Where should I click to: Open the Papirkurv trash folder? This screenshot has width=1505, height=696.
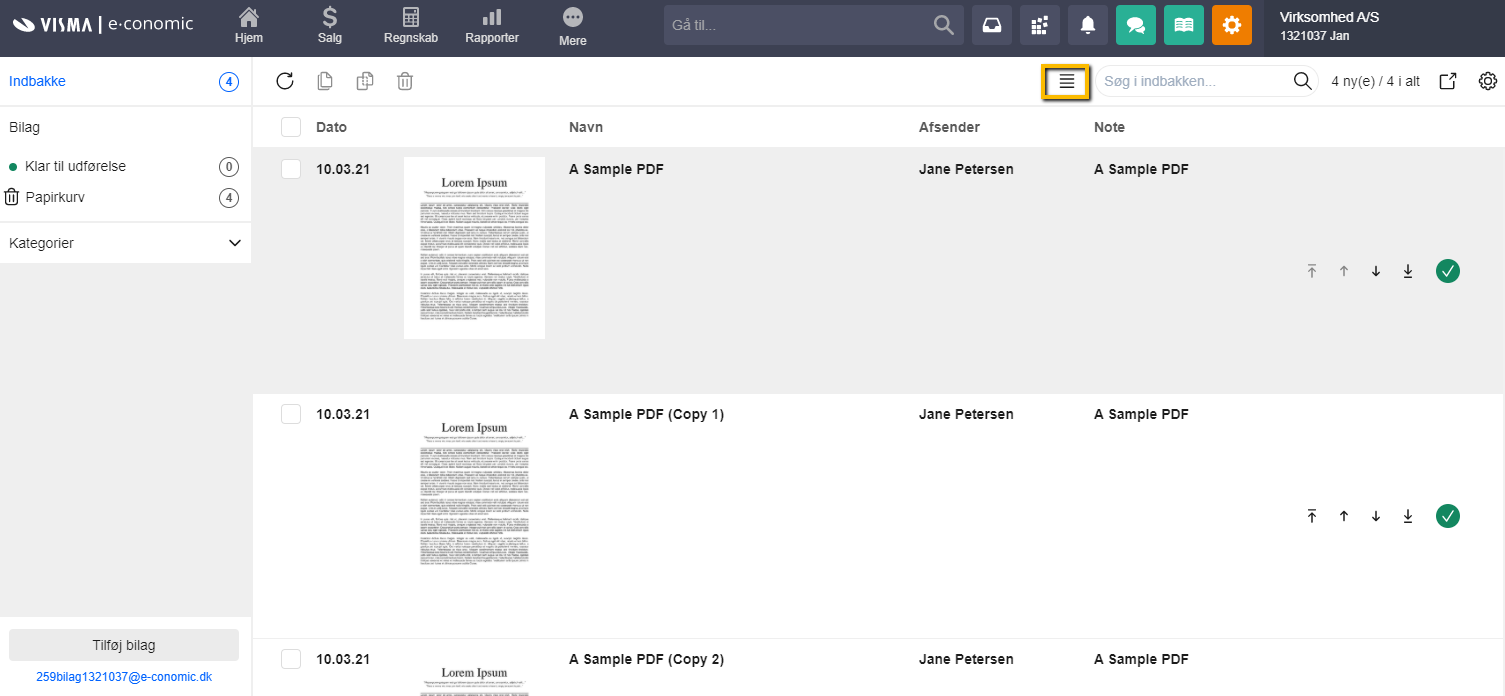pyautogui.click(x=55, y=198)
